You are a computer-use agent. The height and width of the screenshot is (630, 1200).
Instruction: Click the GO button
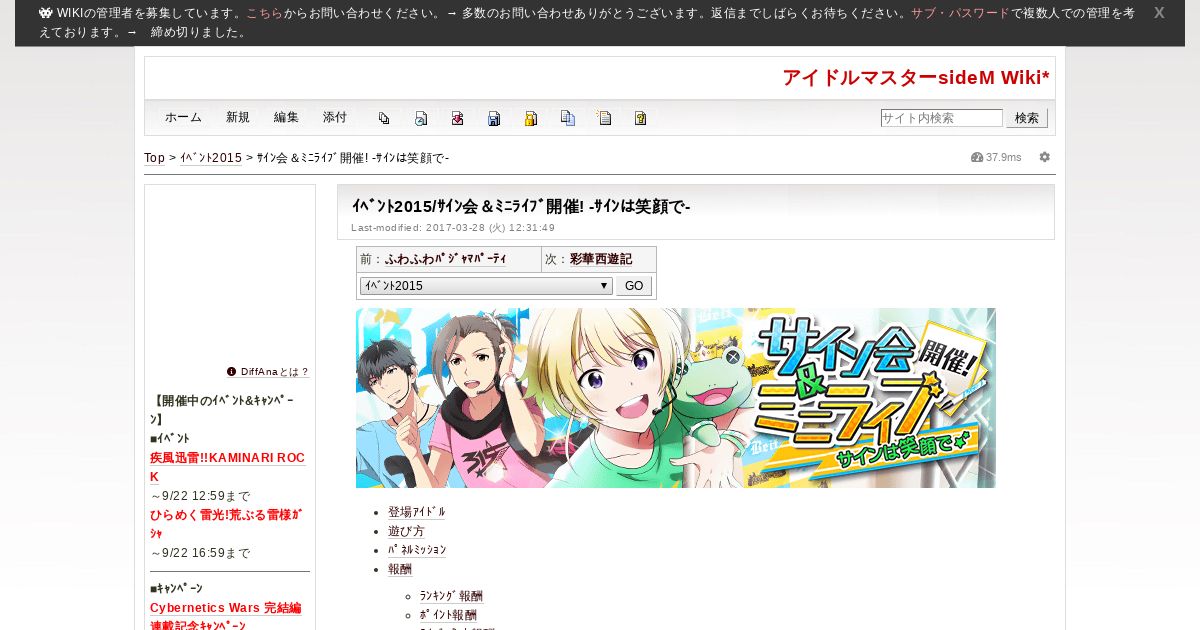[634, 286]
